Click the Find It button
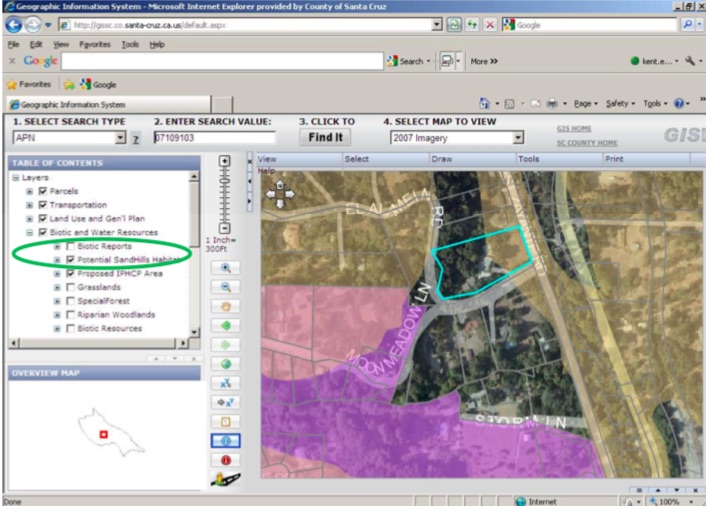The height and width of the screenshot is (506, 706). pyautogui.click(x=325, y=138)
